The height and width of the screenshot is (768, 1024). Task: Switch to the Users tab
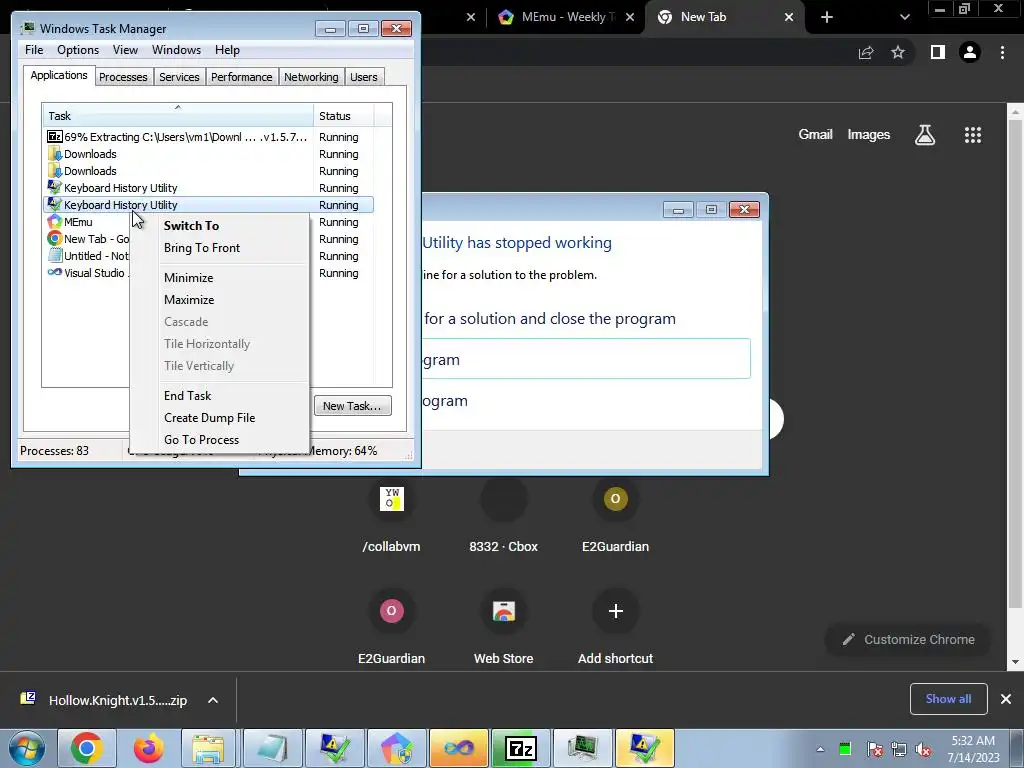pos(364,77)
